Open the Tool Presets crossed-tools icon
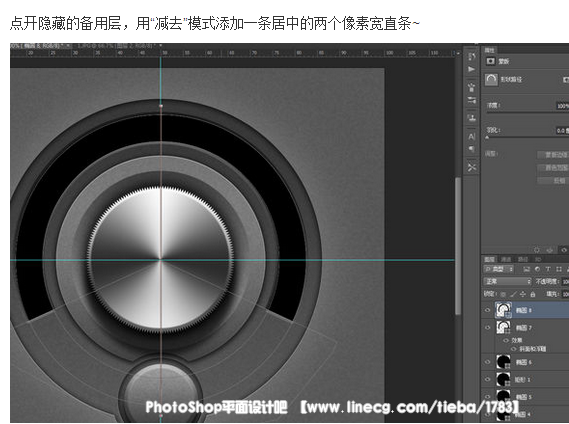Viewport: 569px width, 424px height. 471,167
